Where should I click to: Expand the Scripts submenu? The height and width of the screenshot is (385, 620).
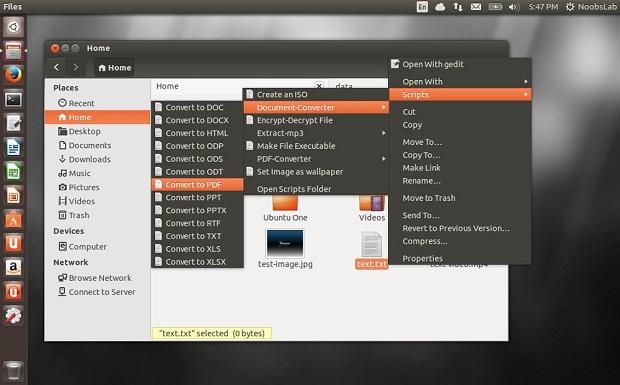[x=460, y=94]
